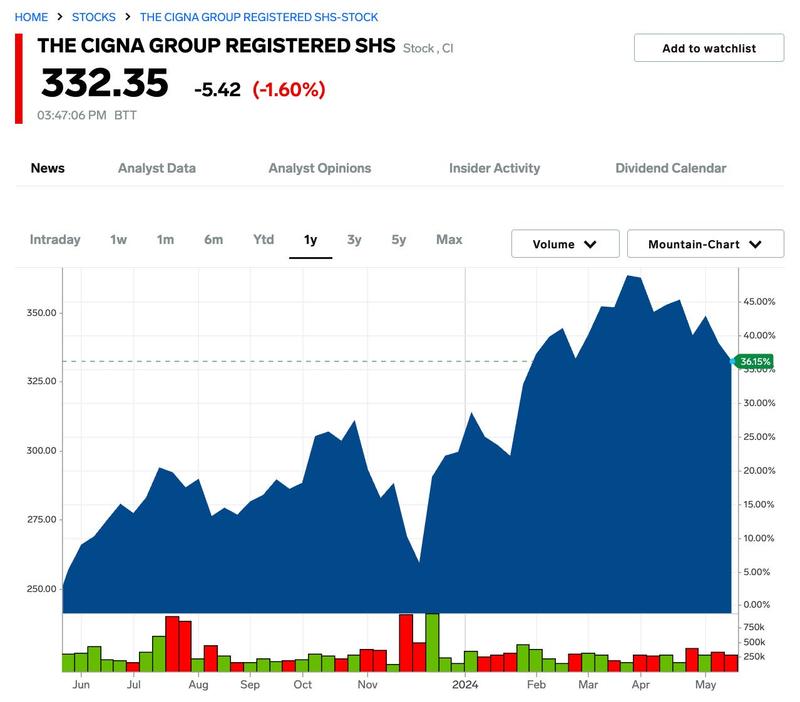Click the Stock, CI label
The height and width of the screenshot is (702, 800).
click(x=428, y=48)
